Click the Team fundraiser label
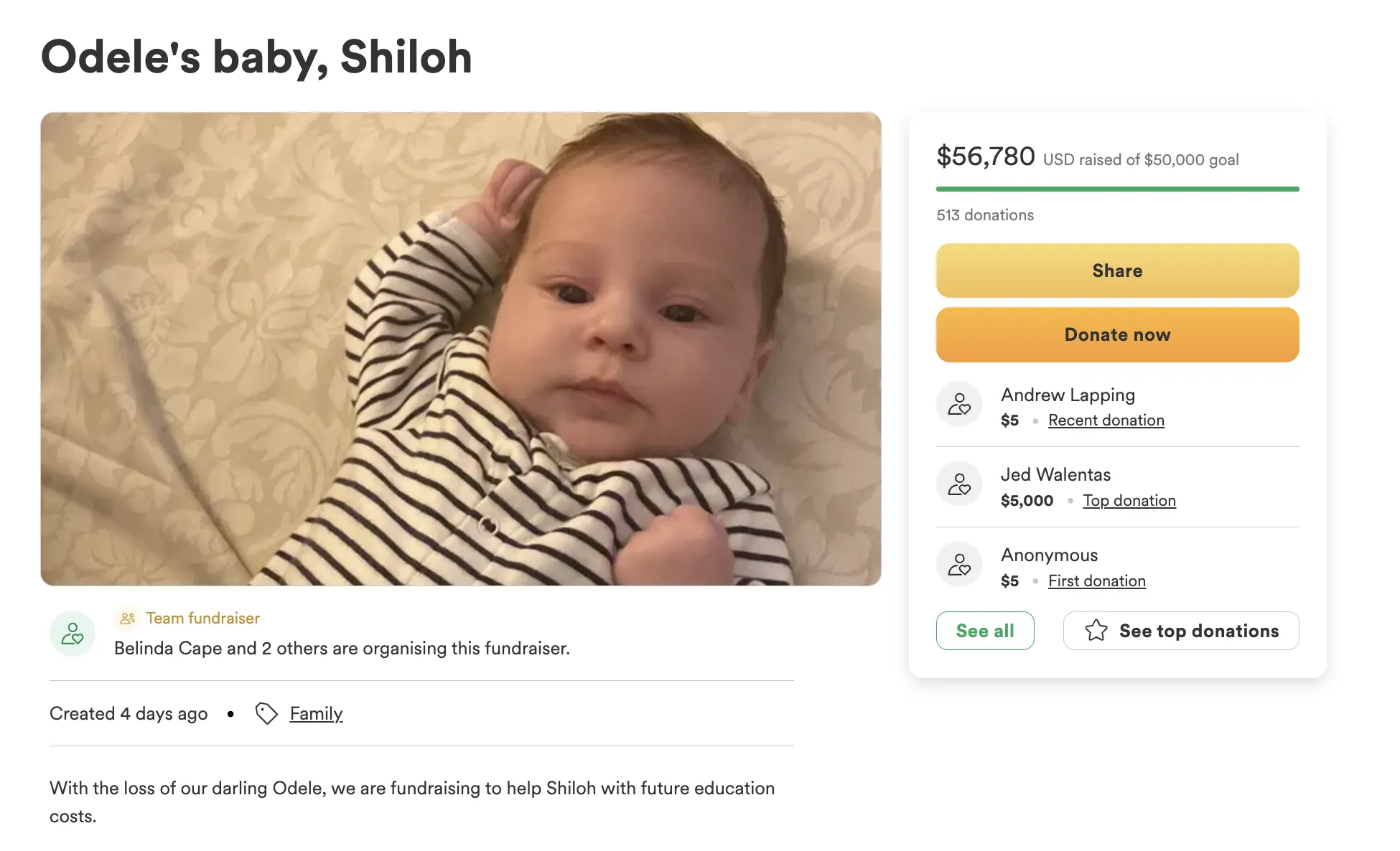Screen dimensions: 1400x851 202,618
